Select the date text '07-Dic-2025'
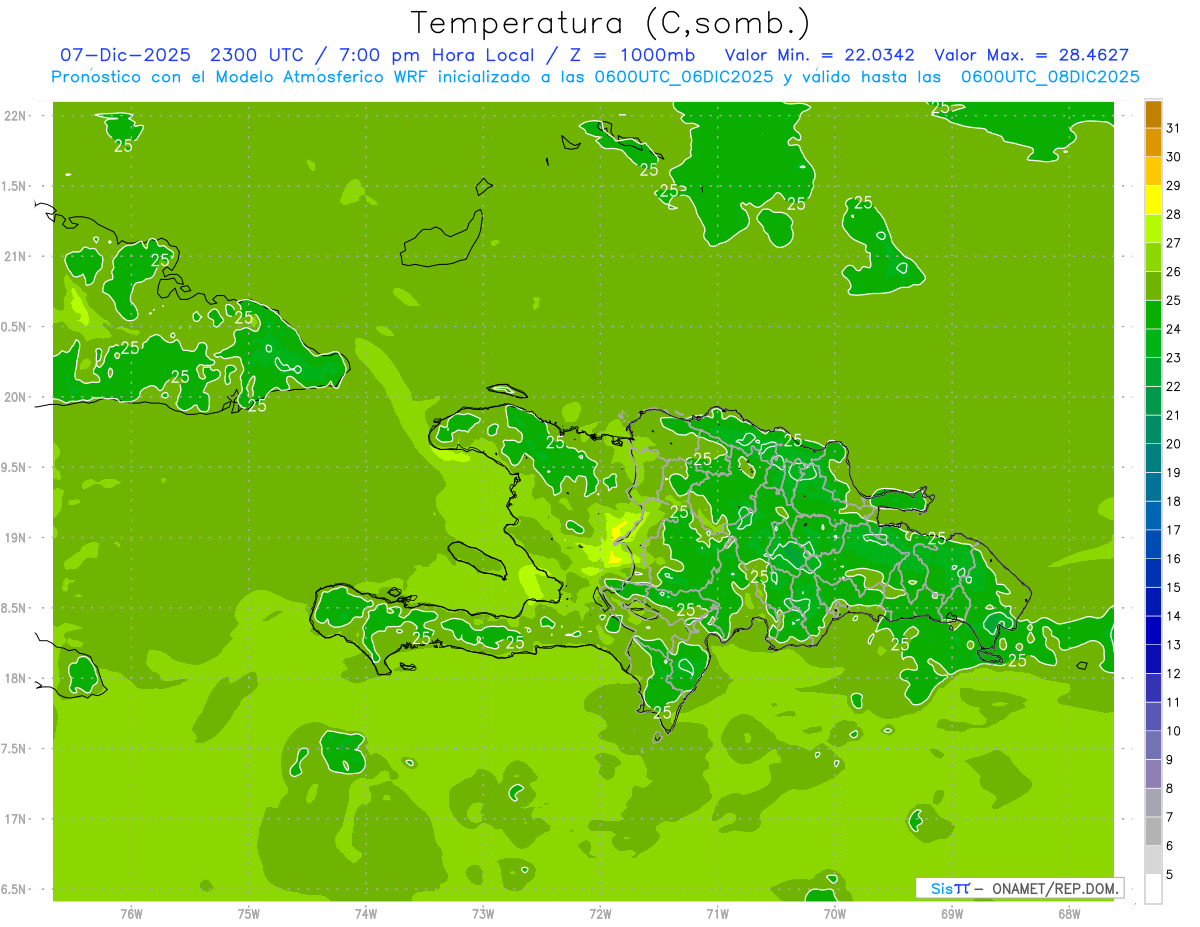The width and height of the screenshot is (1200, 927). [x=126, y=56]
